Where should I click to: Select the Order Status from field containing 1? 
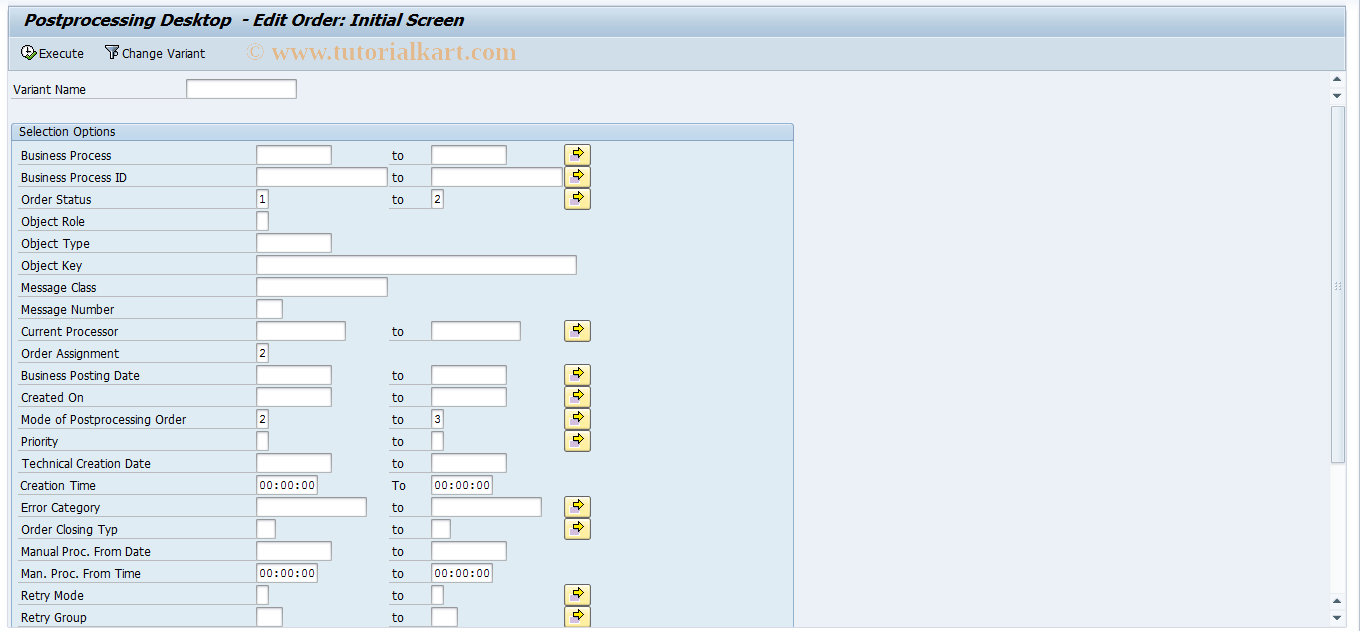(x=262, y=198)
